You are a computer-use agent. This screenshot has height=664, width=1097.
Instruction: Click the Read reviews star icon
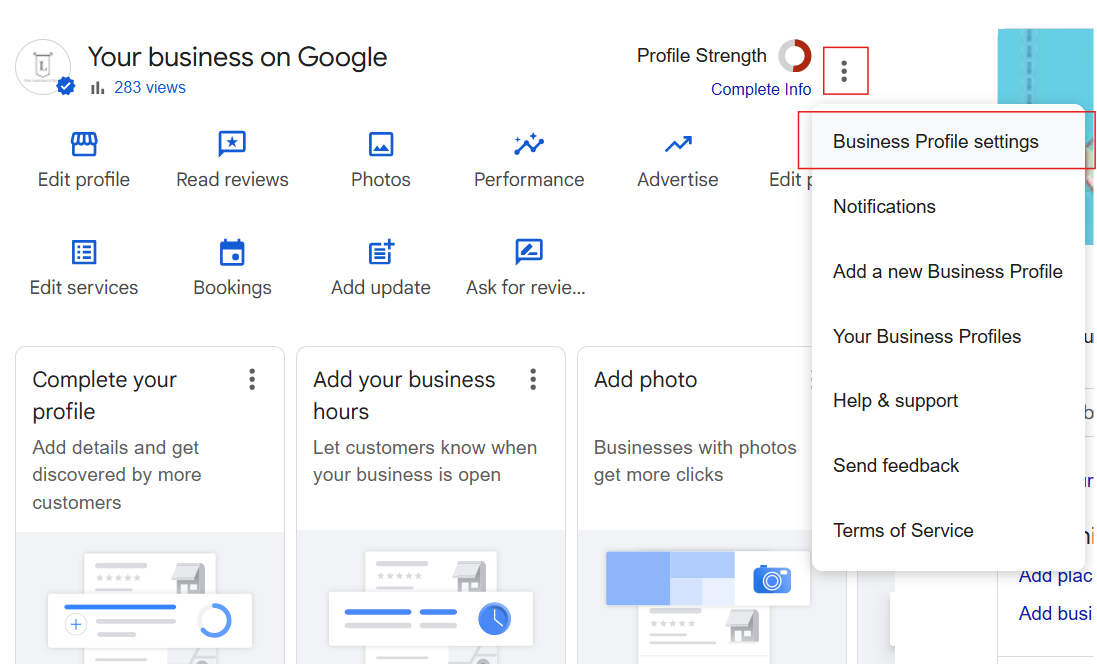[232, 145]
